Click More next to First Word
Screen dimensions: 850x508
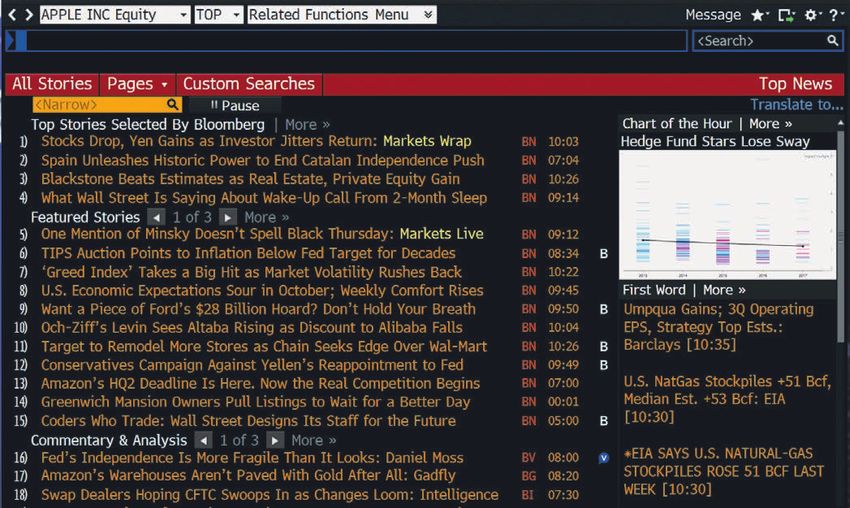[724, 290]
